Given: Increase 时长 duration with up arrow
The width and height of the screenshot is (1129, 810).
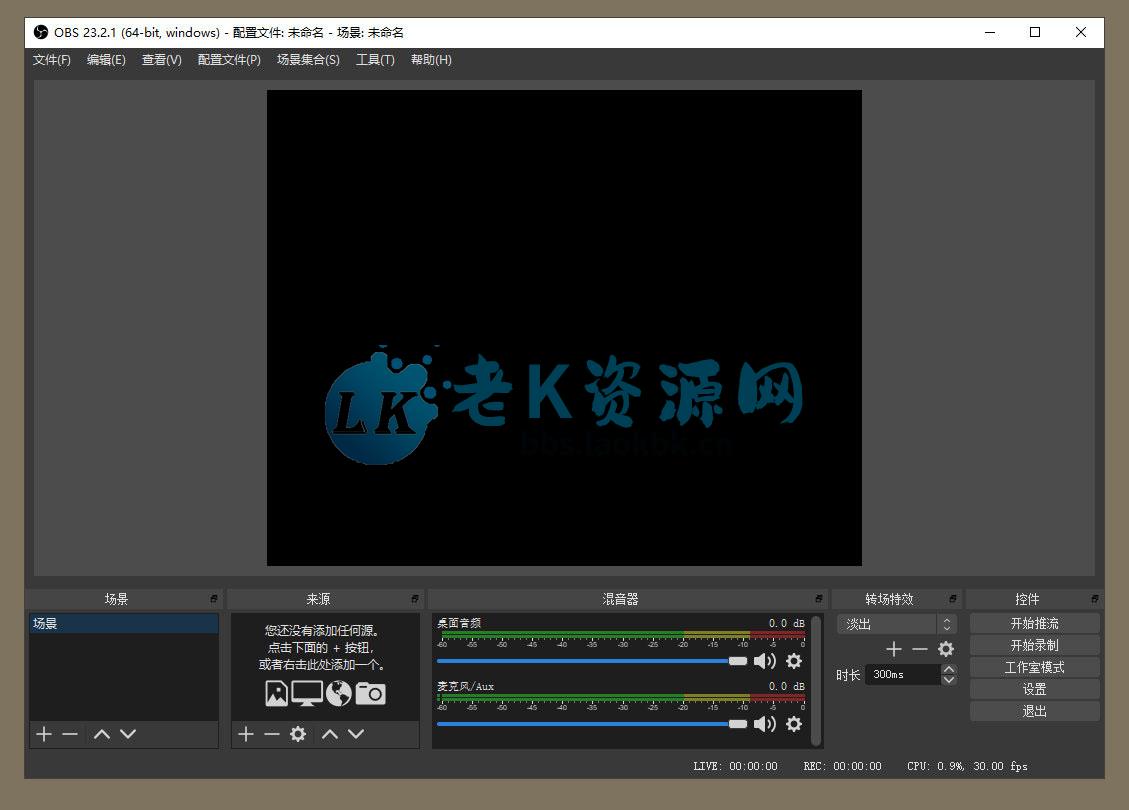Looking at the screenshot, I should click(x=949, y=670).
